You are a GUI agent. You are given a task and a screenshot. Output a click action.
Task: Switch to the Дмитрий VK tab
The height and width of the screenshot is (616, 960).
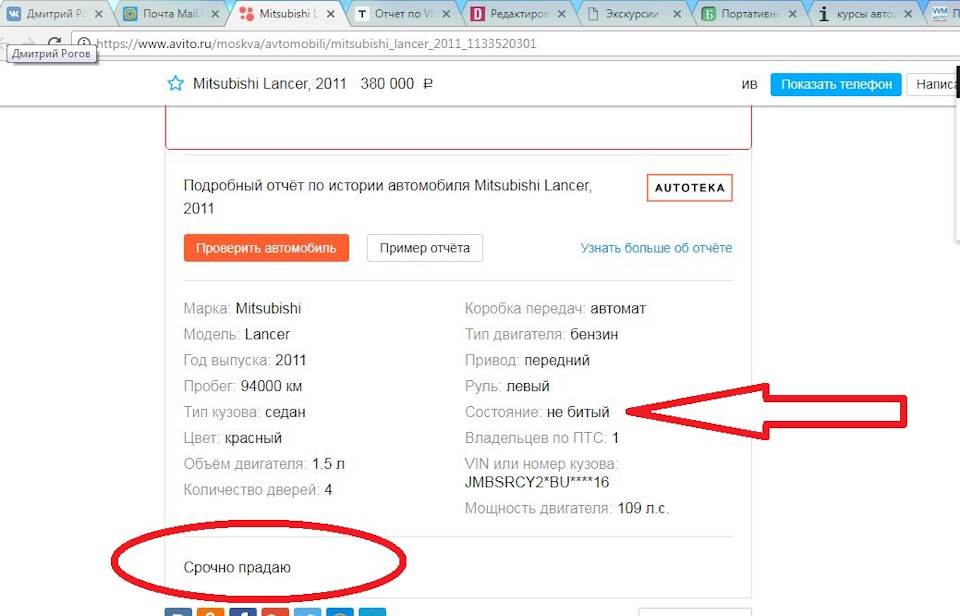(56, 13)
